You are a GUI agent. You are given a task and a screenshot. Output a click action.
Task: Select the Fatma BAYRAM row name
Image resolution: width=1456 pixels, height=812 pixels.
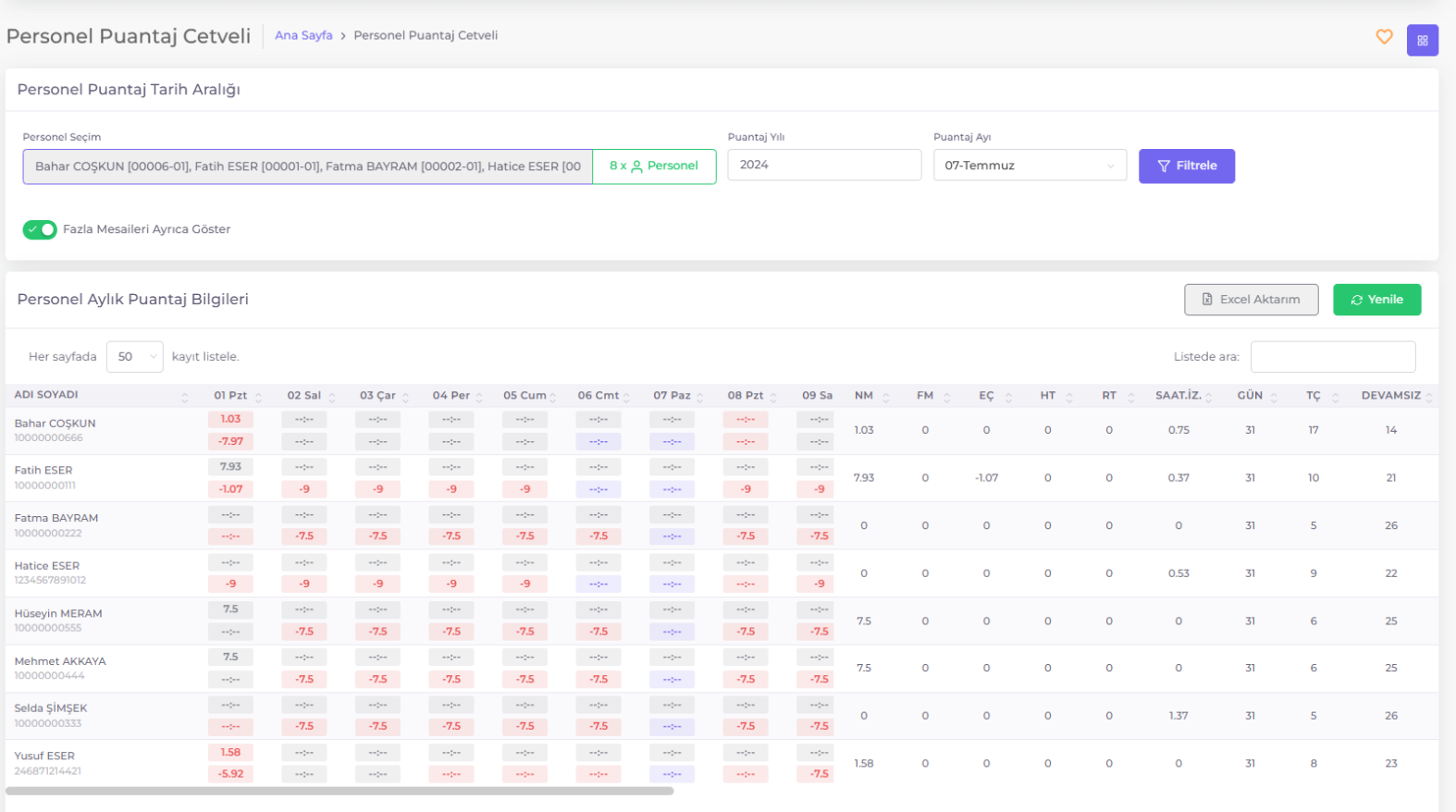click(56, 519)
